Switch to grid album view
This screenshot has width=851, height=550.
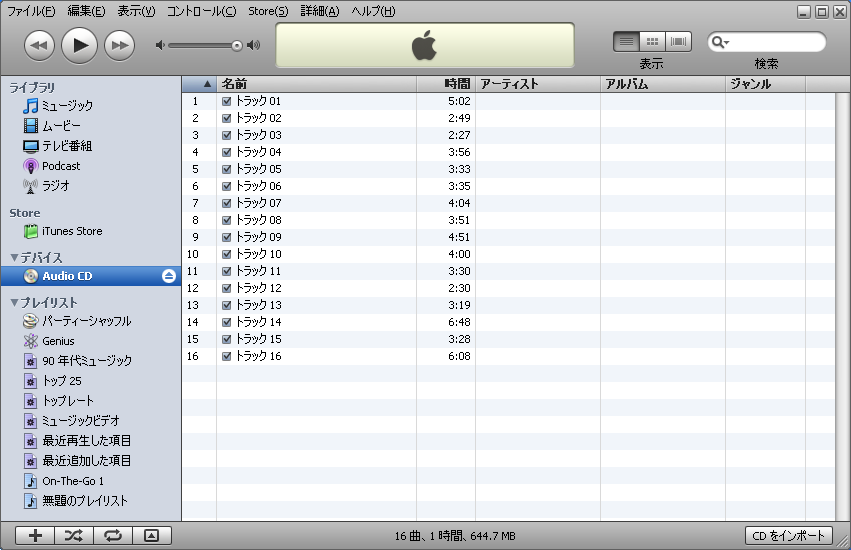pos(652,42)
